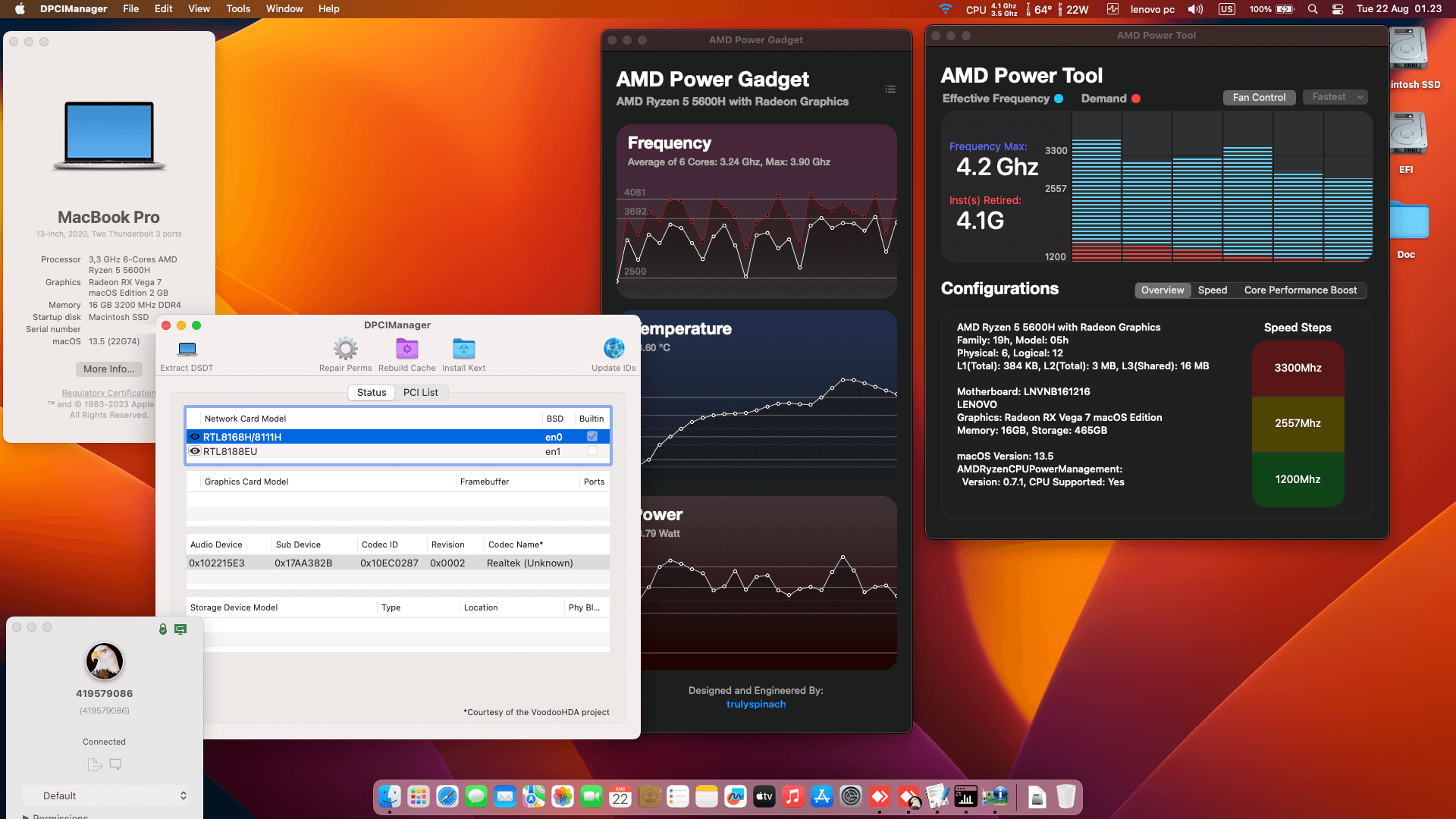Click Update IDs globe icon

point(614,349)
